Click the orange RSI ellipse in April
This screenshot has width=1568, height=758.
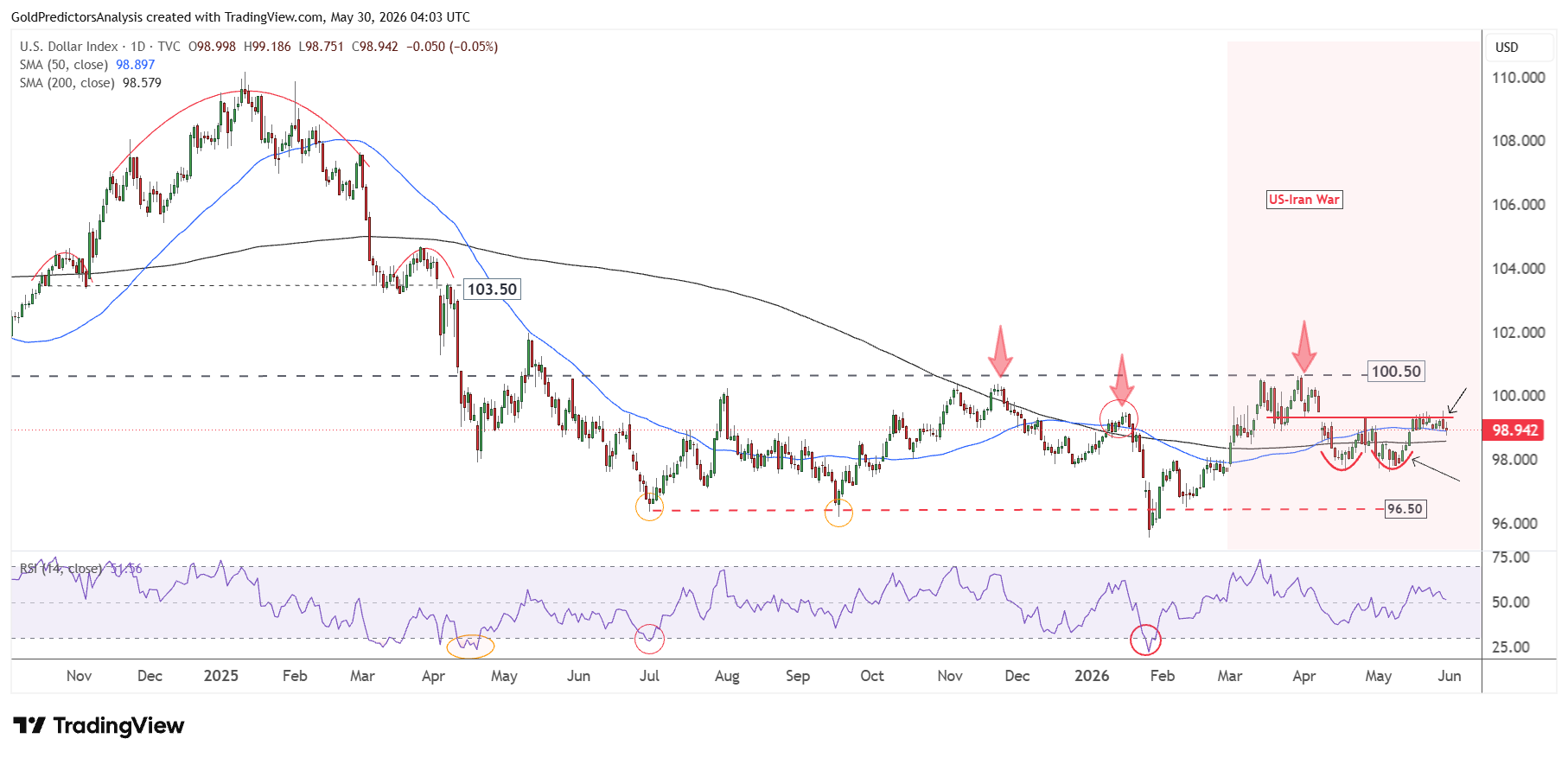coord(470,646)
